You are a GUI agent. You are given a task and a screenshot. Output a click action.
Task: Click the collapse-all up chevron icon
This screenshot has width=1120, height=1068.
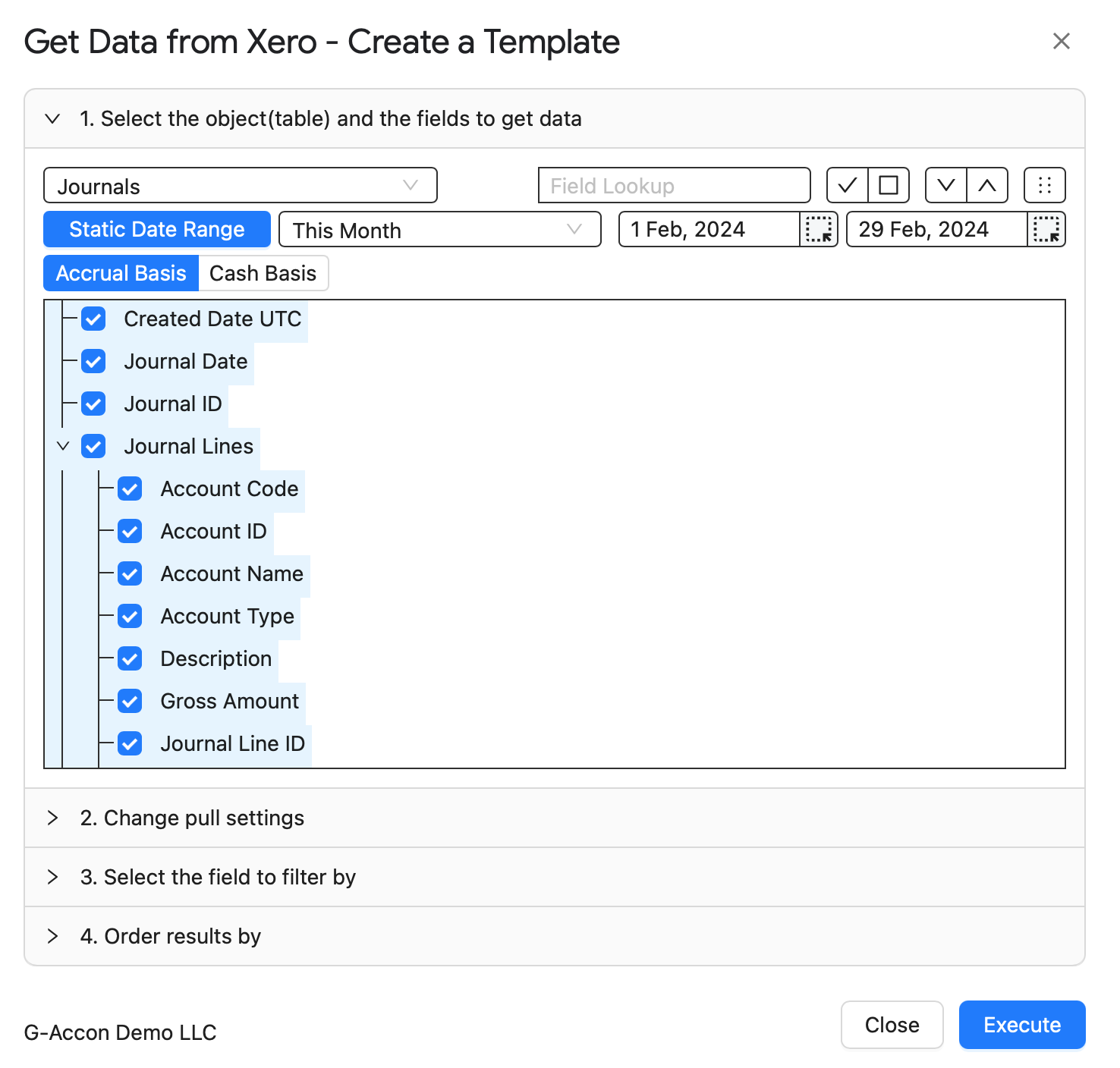click(987, 185)
